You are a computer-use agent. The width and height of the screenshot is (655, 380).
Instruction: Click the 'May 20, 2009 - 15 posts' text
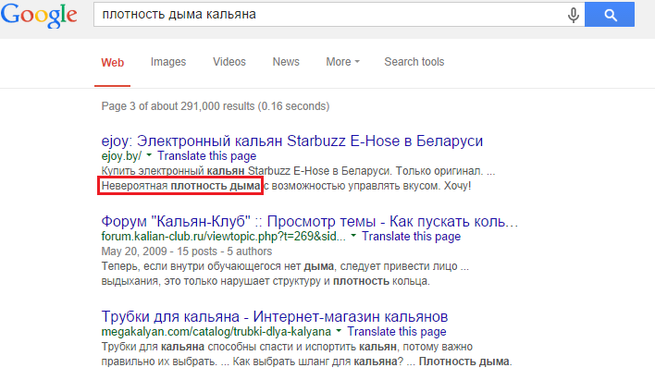(x=186, y=251)
